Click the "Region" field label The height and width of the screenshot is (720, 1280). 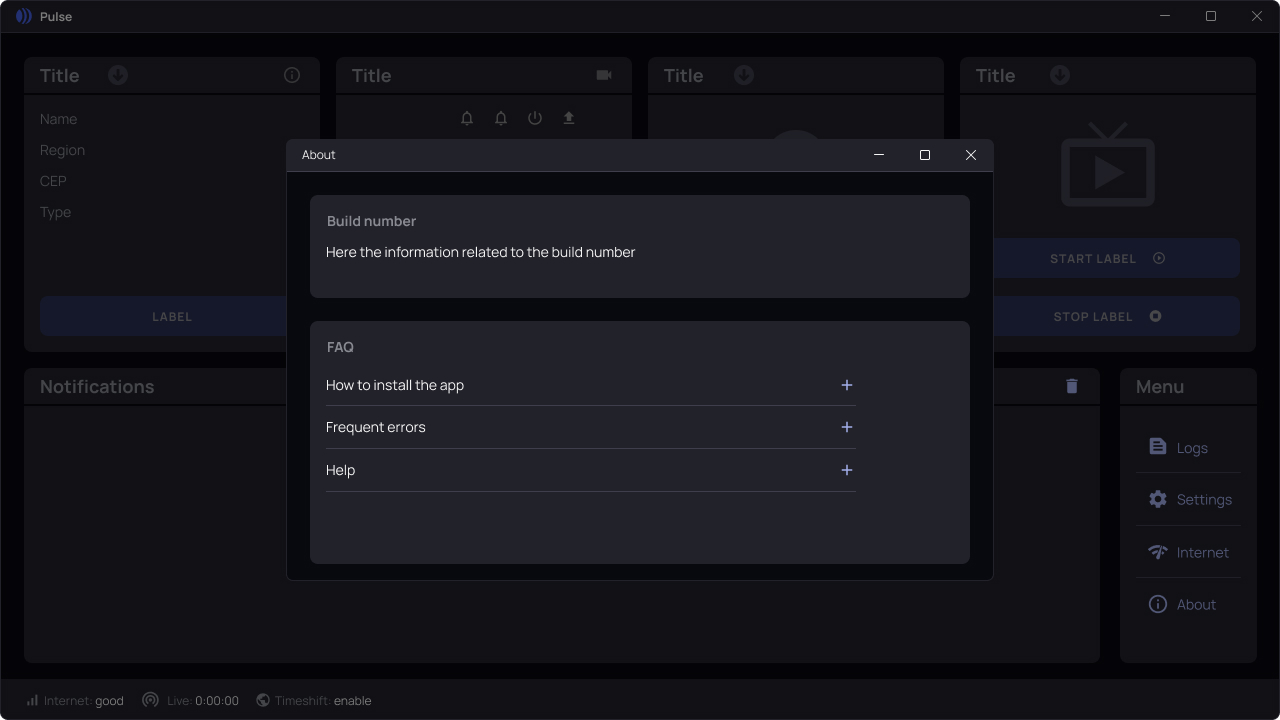(x=62, y=150)
